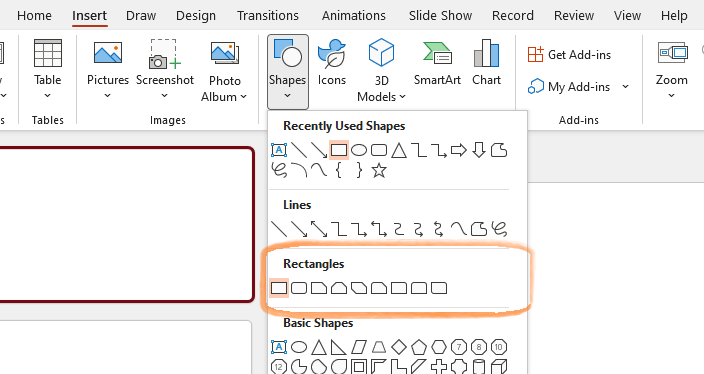704x374 pixels.
Task: Choose Heptagon labeled 7
Action: 459,347
